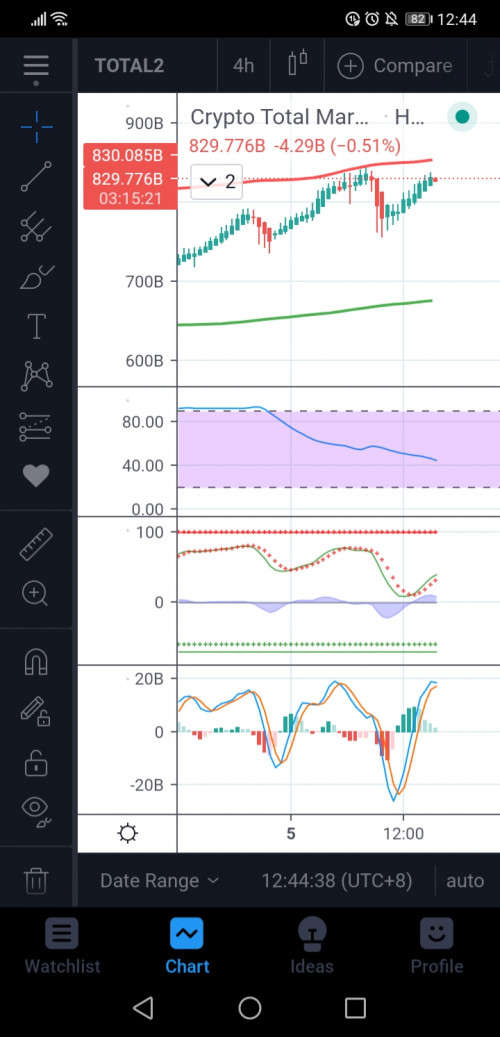
Task: Open the hamburger menu
Action: tap(36, 65)
